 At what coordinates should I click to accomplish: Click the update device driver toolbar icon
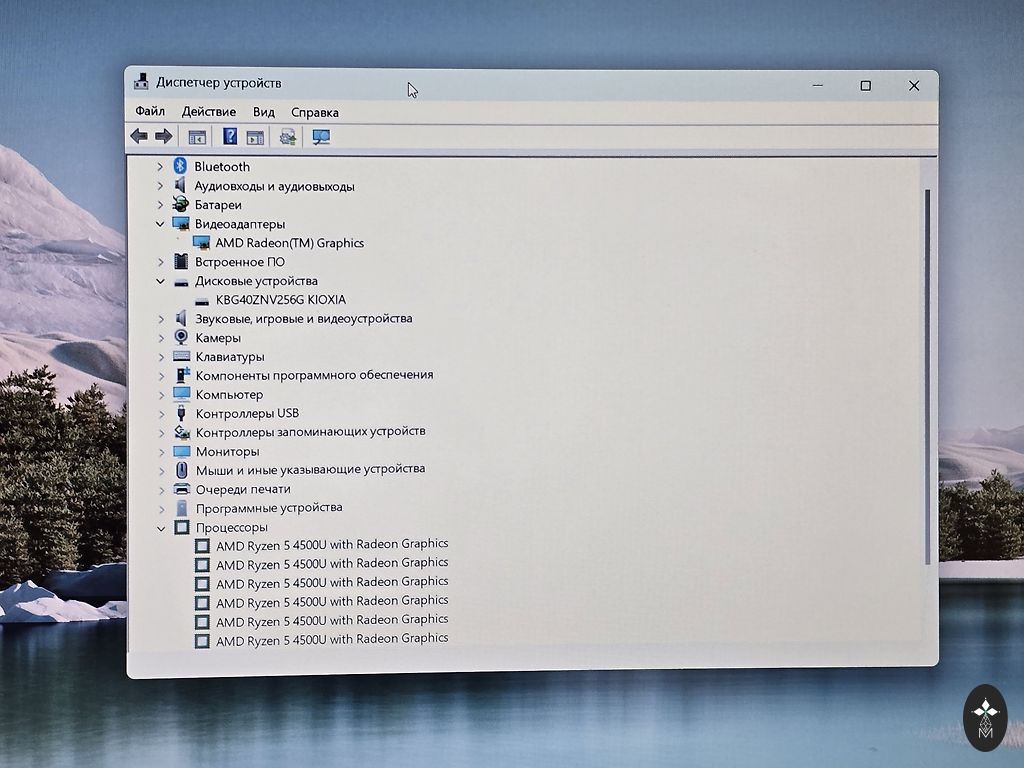coord(288,137)
